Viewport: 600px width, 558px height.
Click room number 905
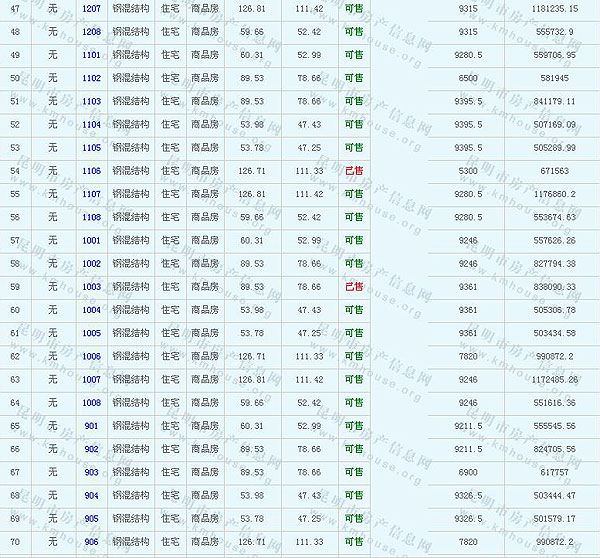91,518
